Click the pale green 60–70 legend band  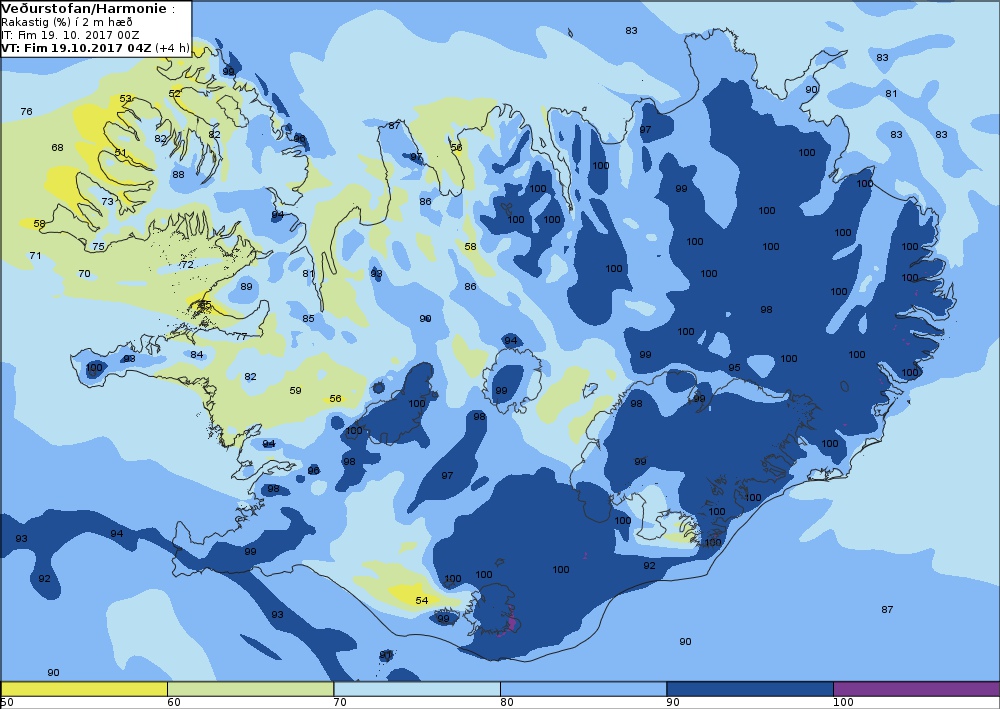250,689
